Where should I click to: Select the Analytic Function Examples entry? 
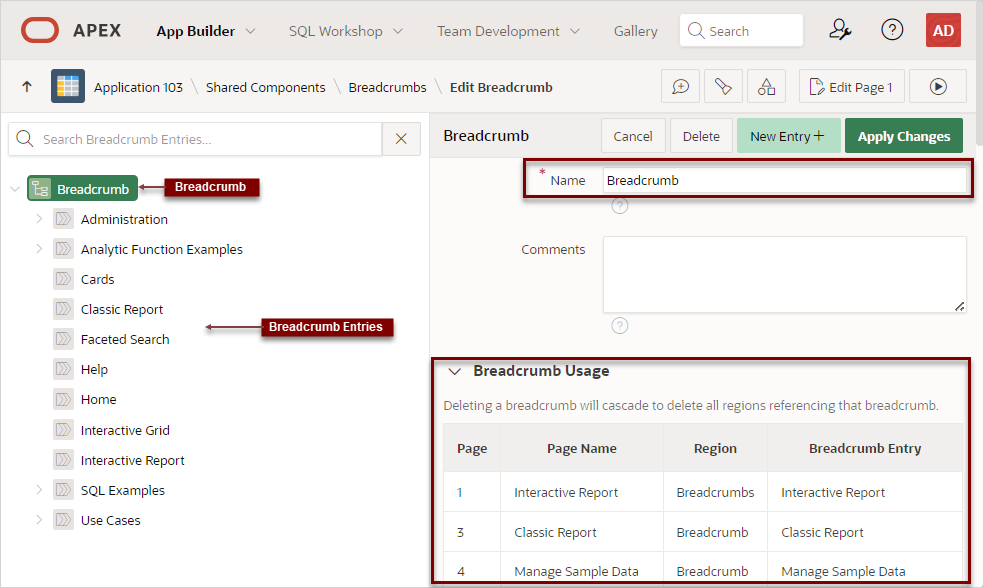161,249
